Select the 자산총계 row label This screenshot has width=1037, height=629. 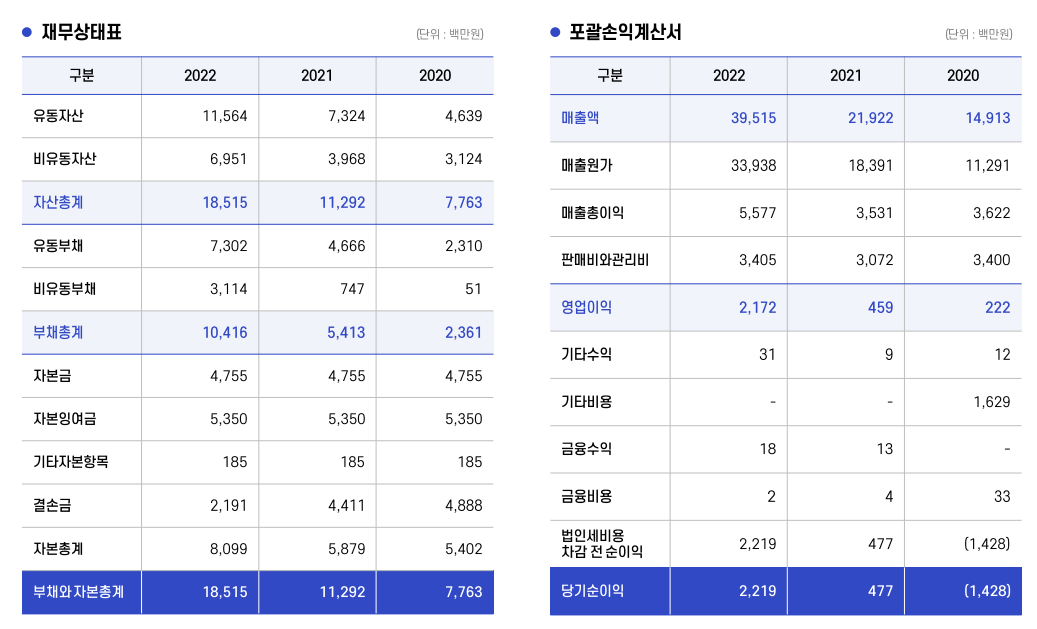[x=58, y=202]
